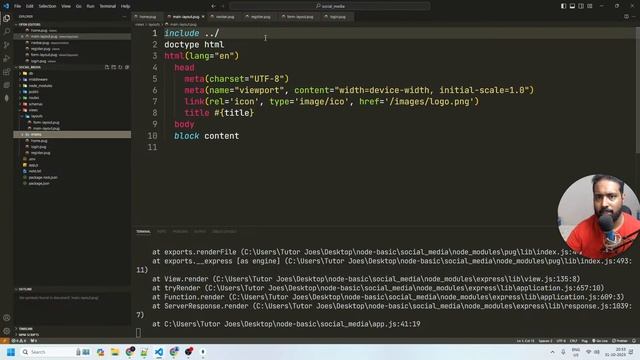The width and height of the screenshot is (640, 360).
Task: Open the File menu
Action: click(18, 6)
